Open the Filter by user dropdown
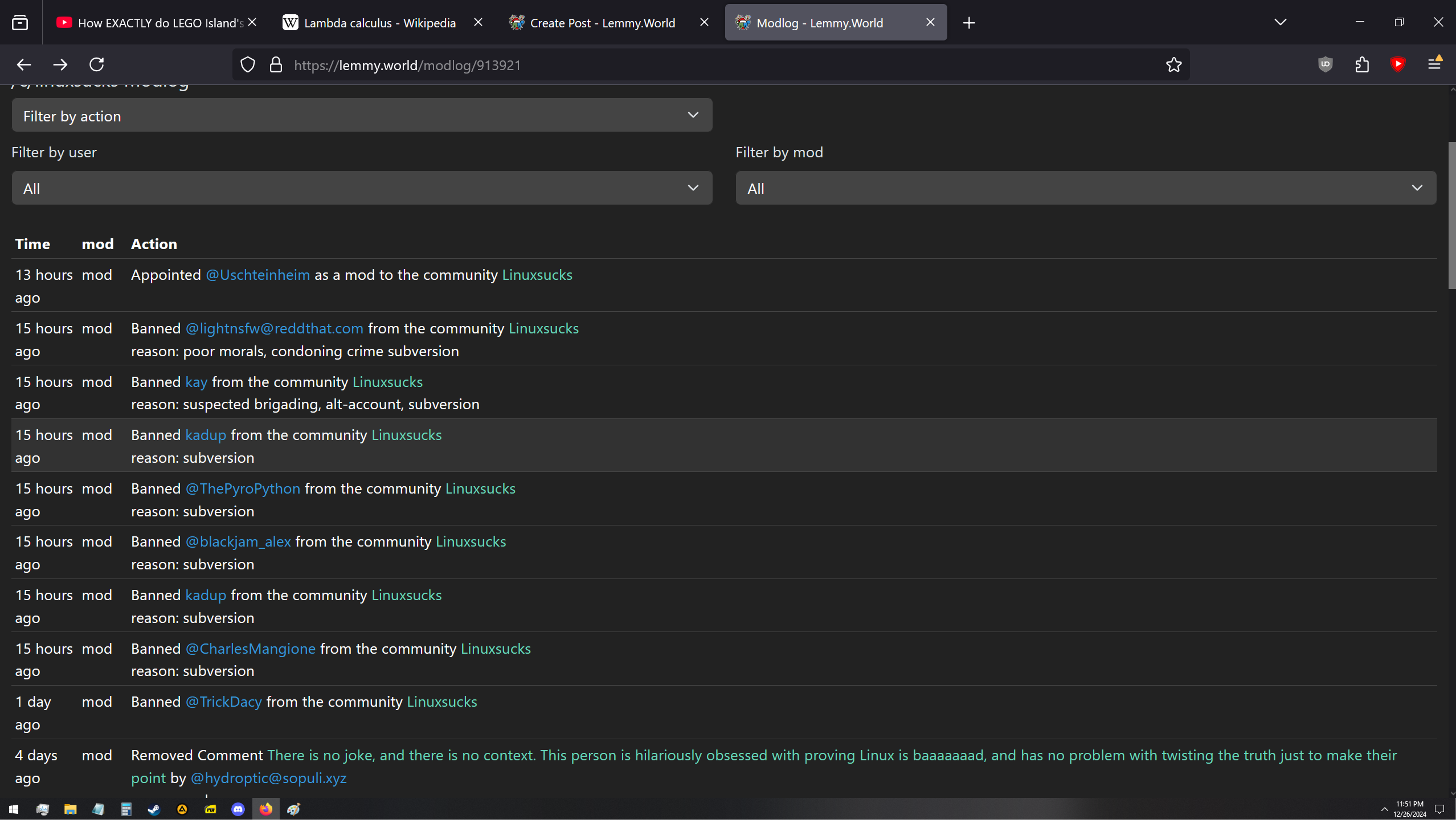Viewport: 1456px width, 823px height. [362, 188]
